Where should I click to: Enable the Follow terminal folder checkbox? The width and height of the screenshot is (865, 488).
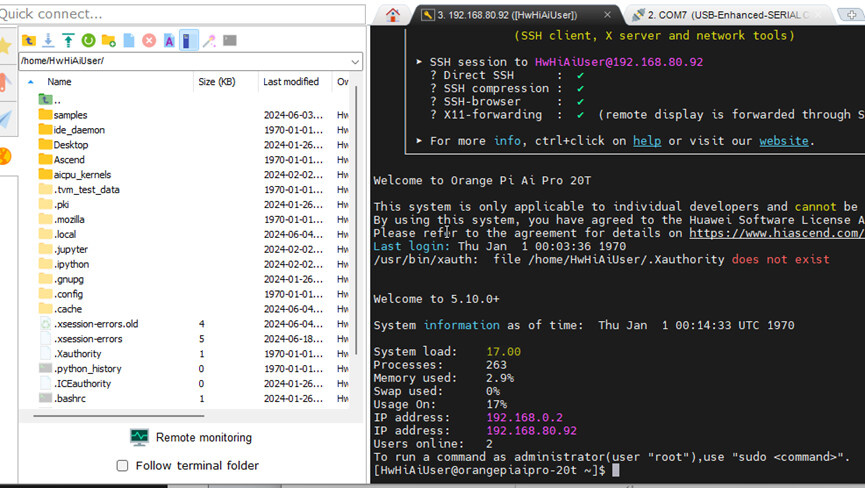click(123, 466)
